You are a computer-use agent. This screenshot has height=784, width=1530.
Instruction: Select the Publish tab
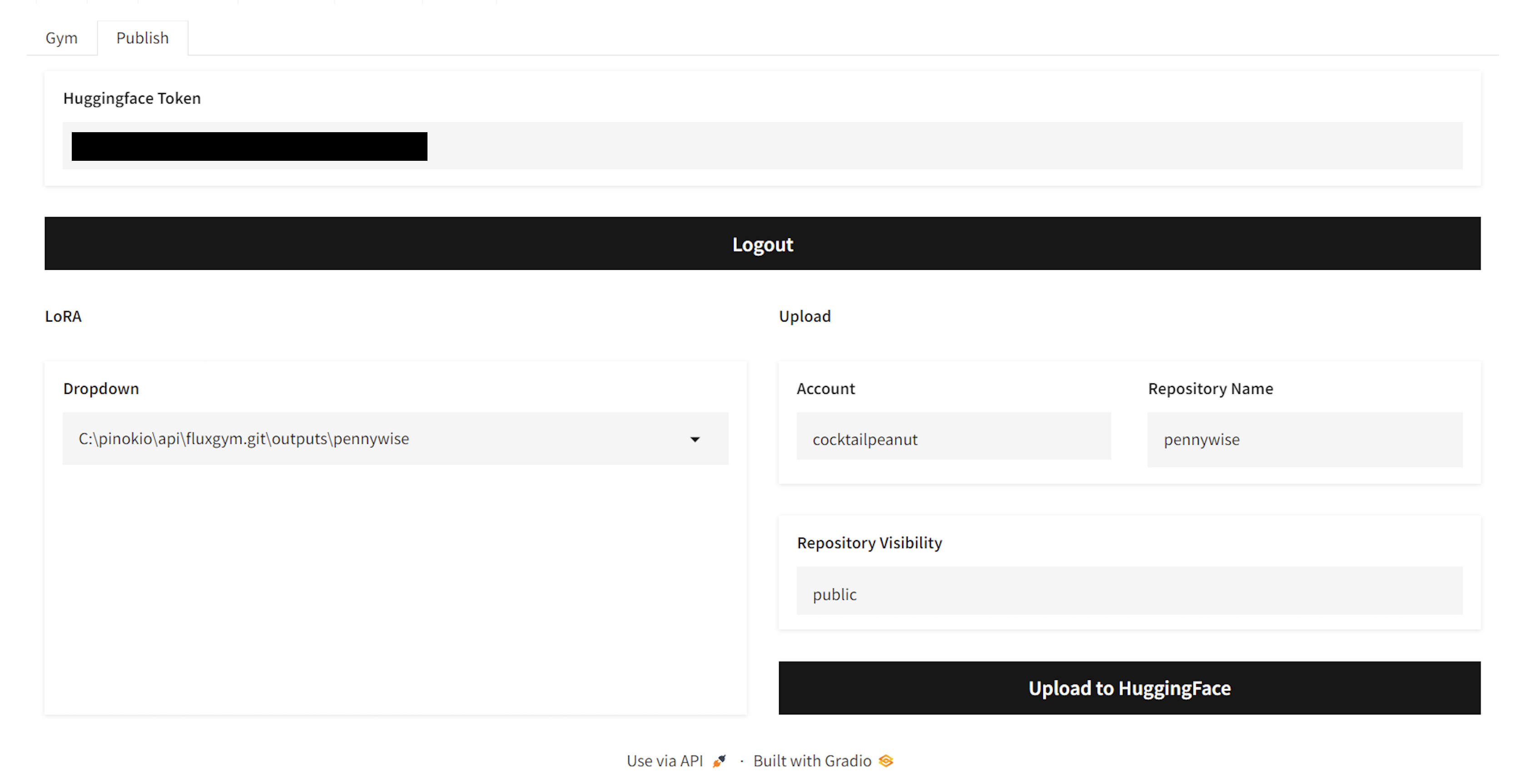pyautogui.click(x=143, y=38)
